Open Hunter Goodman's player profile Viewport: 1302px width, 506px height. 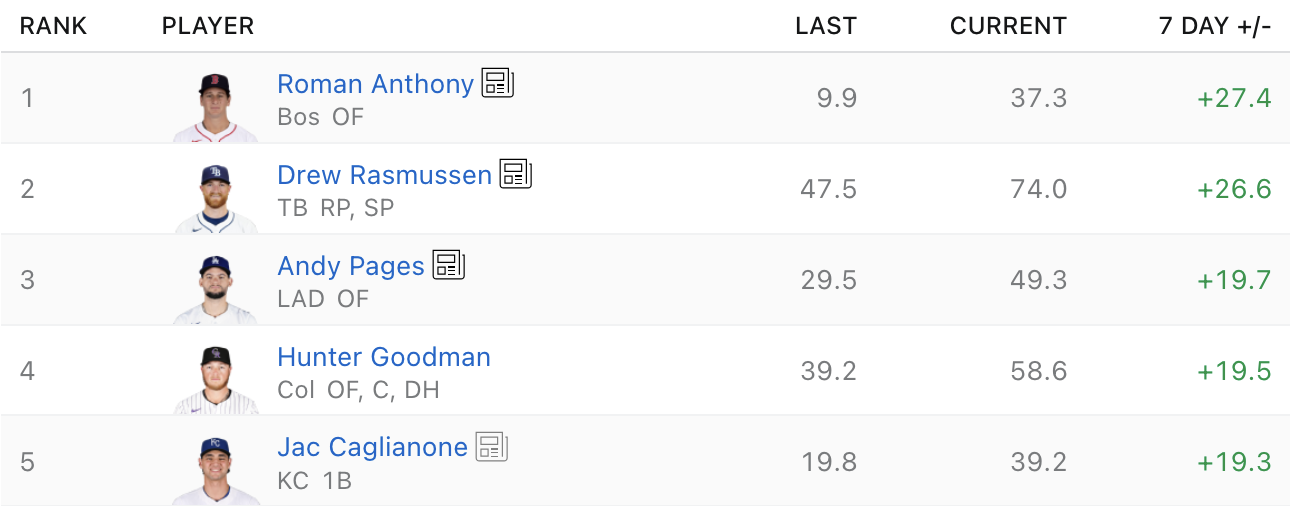(x=384, y=357)
